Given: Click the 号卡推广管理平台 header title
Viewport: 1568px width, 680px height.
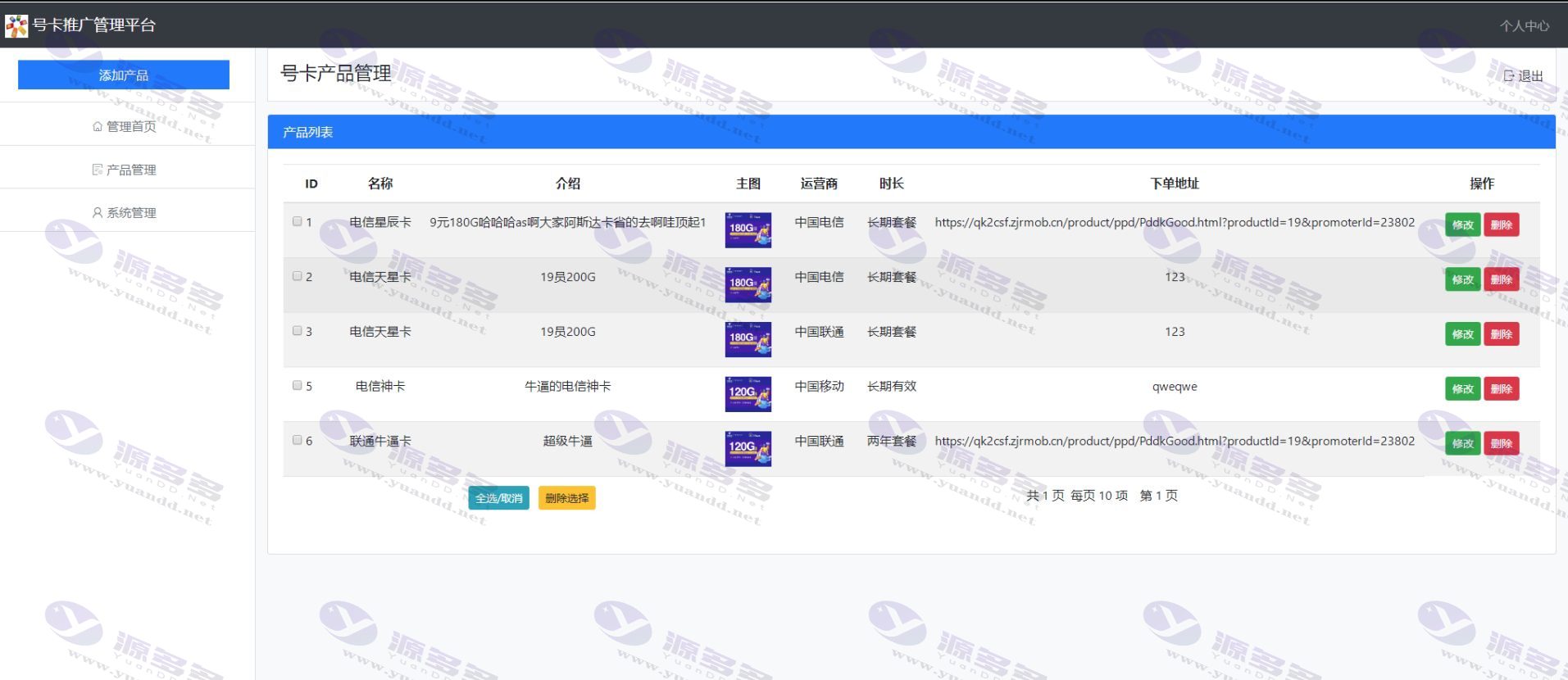Looking at the screenshot, I should click(x=94, y=25).
